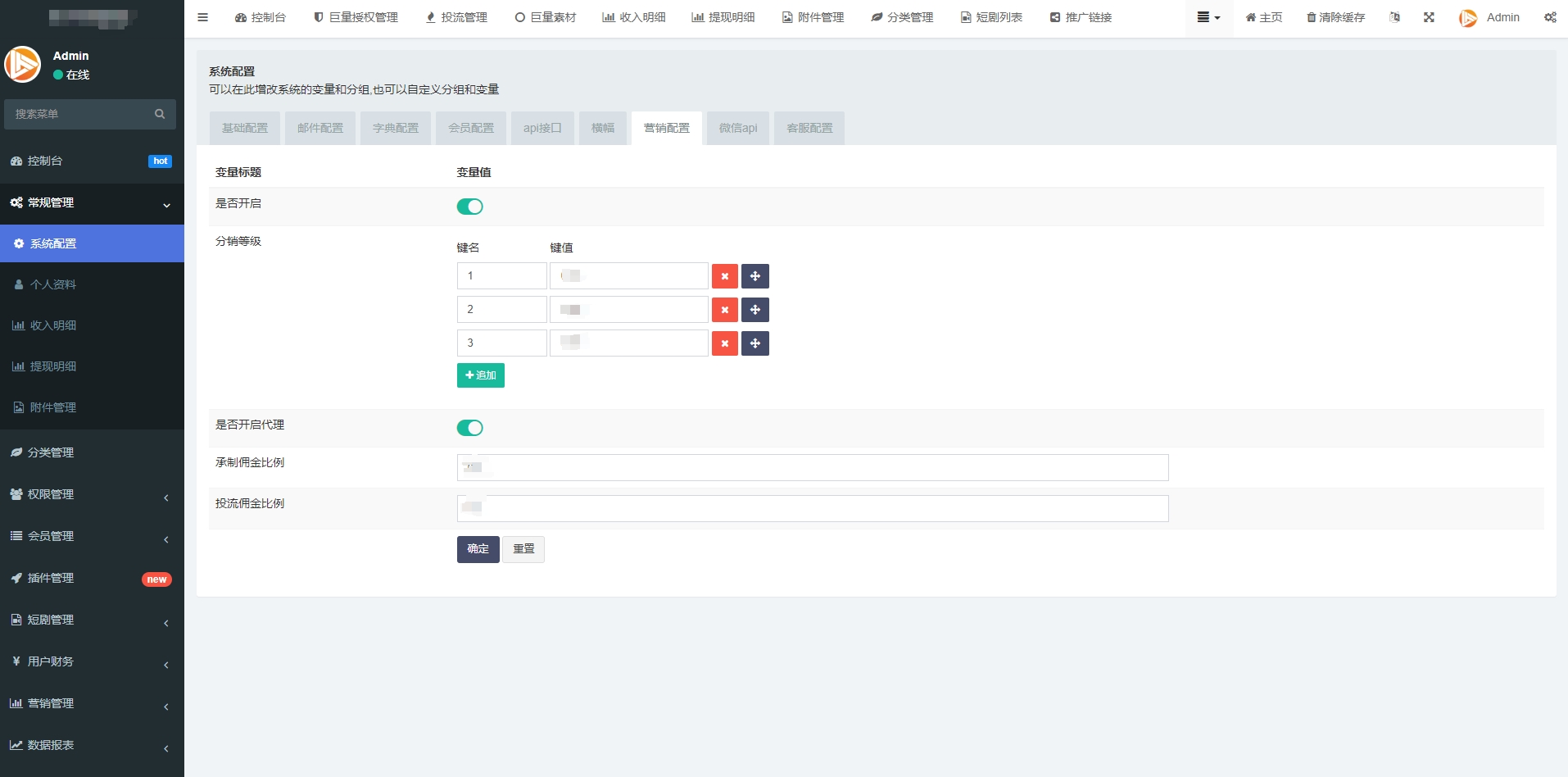Click the move handle for level row 3
The image size is (1568, 777).
pyautogui.click(x=755, y=343)
